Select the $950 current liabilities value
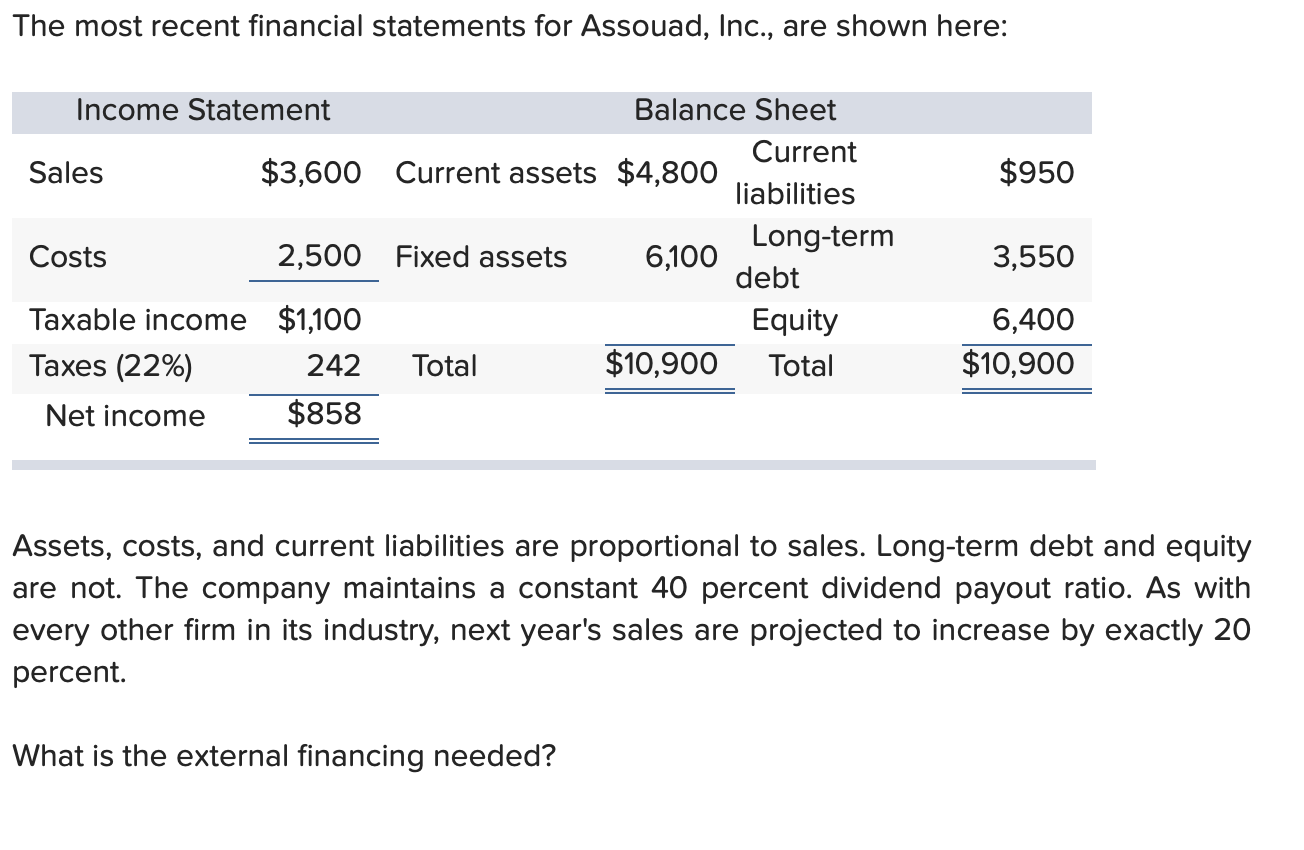 point(1037,173)
